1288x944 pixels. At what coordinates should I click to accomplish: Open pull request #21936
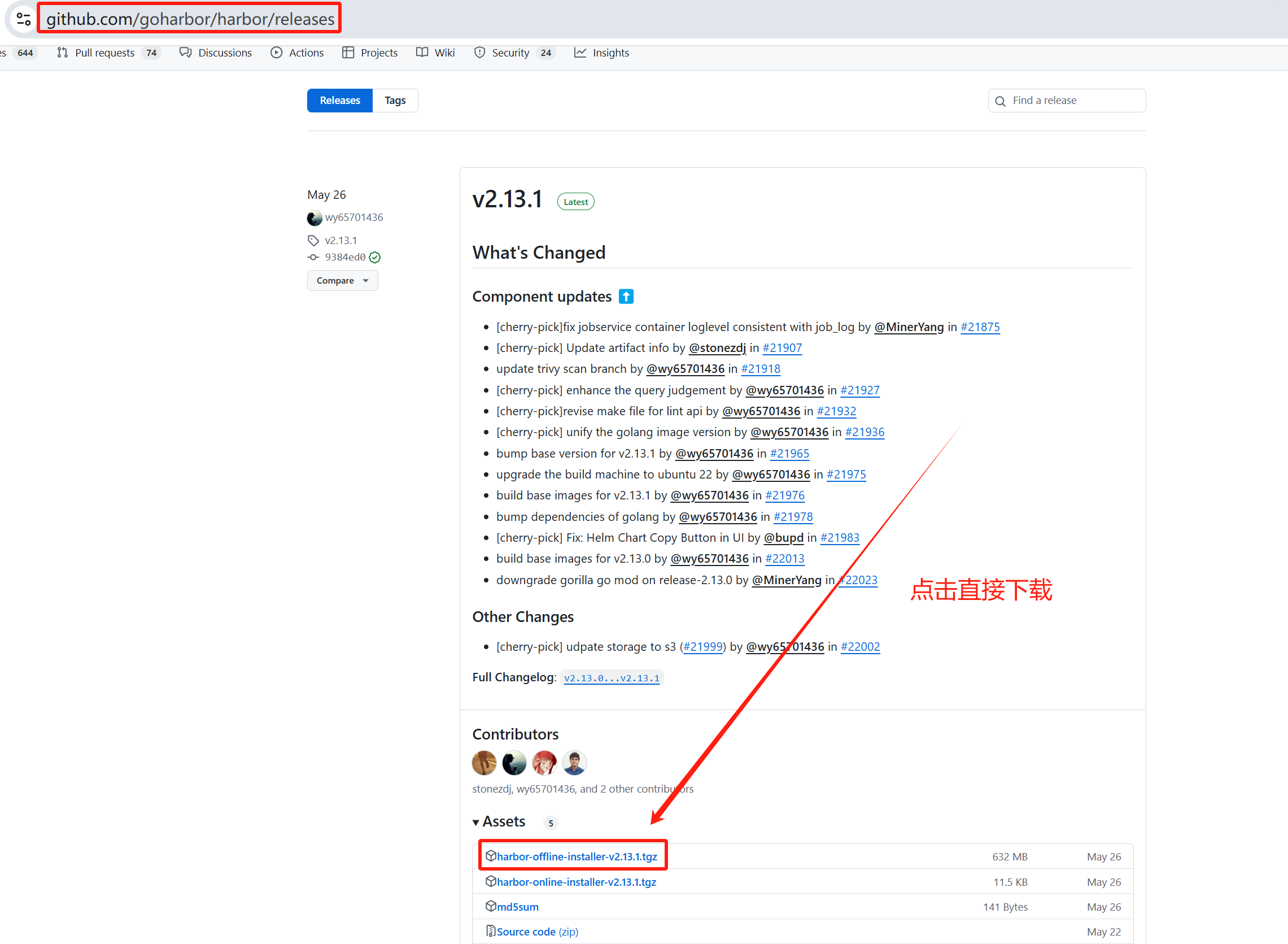click(865, 432)
